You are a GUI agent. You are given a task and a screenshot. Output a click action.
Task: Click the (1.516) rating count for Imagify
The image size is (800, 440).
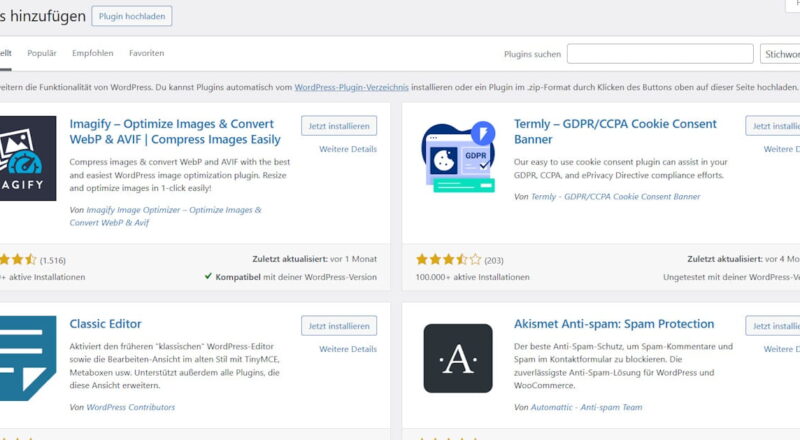click(53, 260)
